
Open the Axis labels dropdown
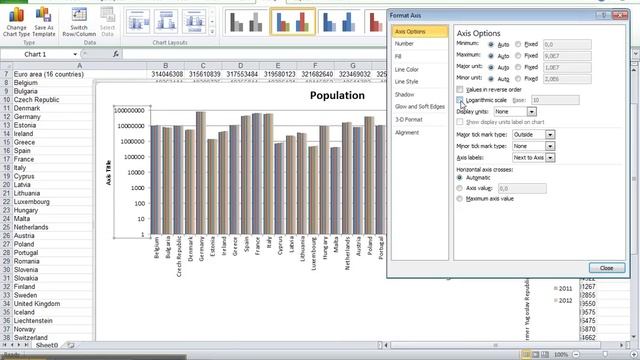tap(550, 158)
